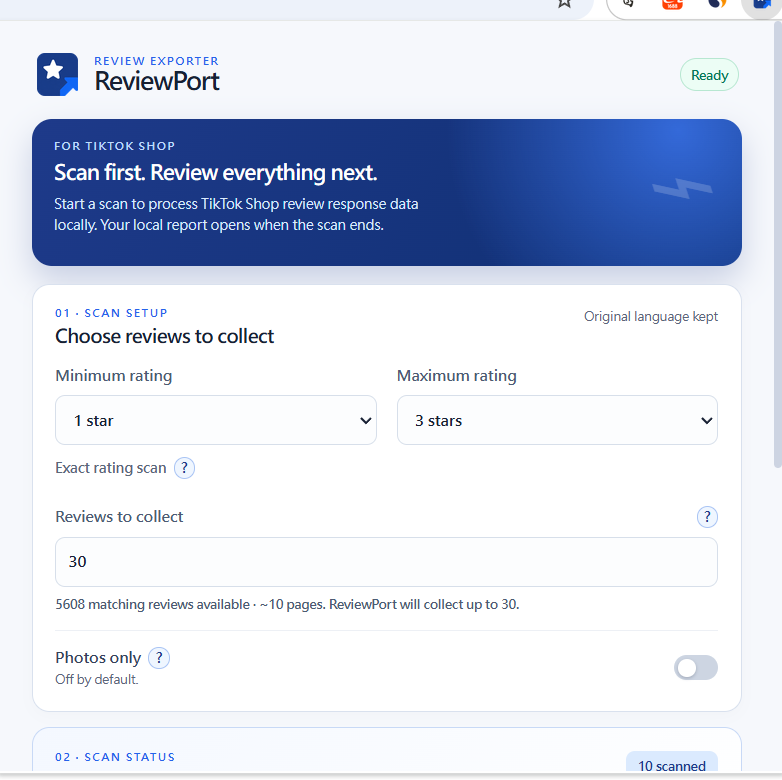Click the 'Exact rating scan' label

(111, 468)
